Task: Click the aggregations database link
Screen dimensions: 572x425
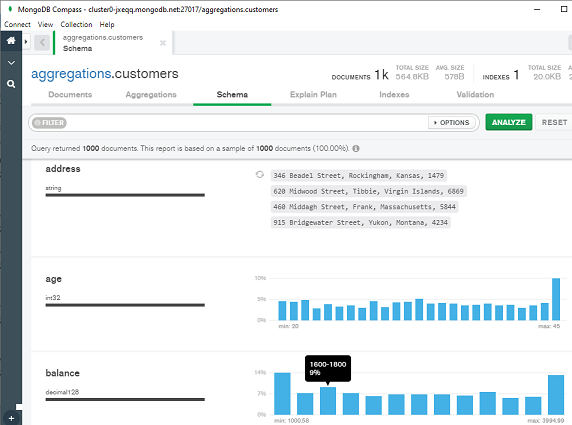Action: tap(71, 74)
